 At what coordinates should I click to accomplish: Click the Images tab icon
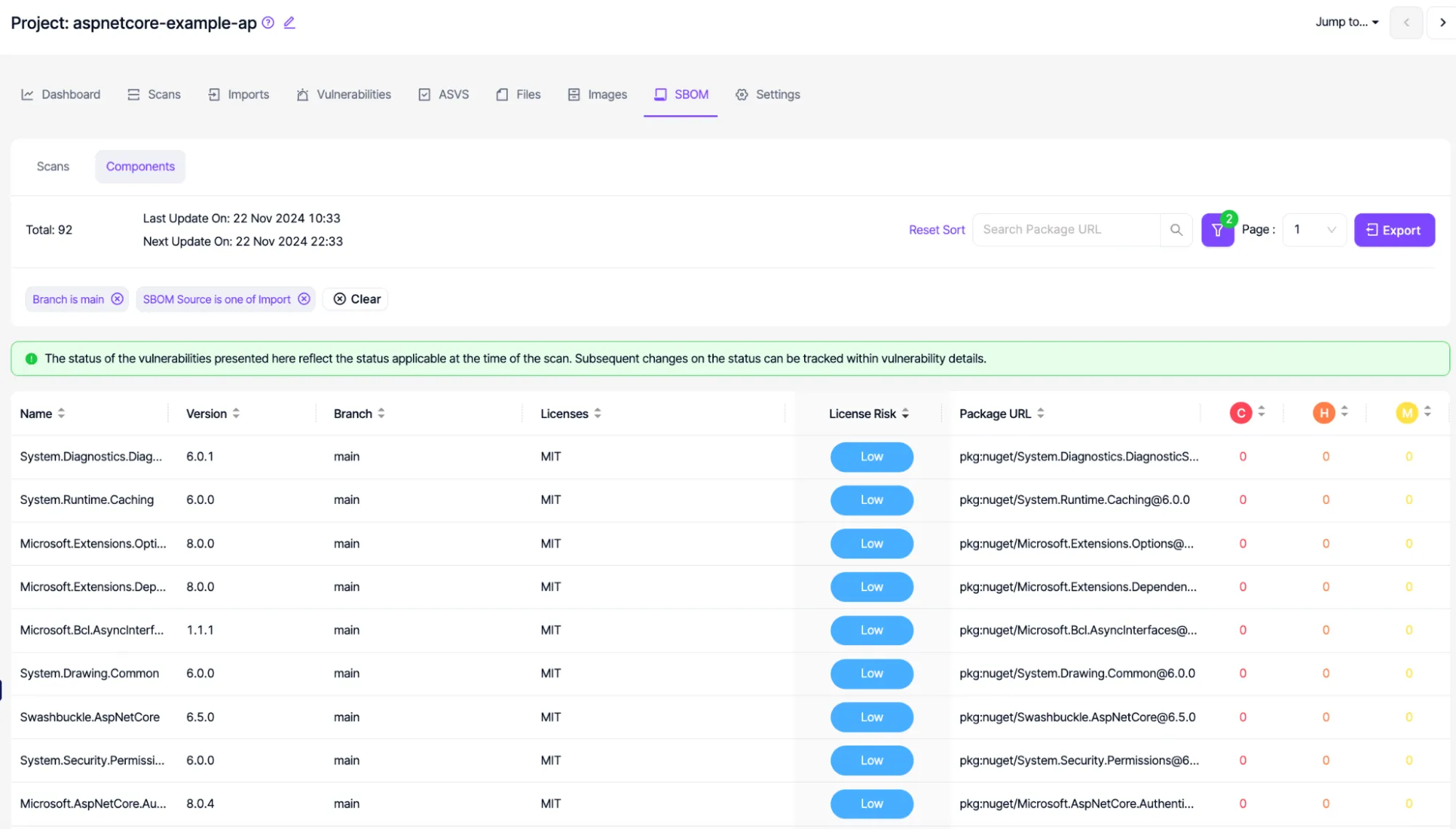click(573, 94)
